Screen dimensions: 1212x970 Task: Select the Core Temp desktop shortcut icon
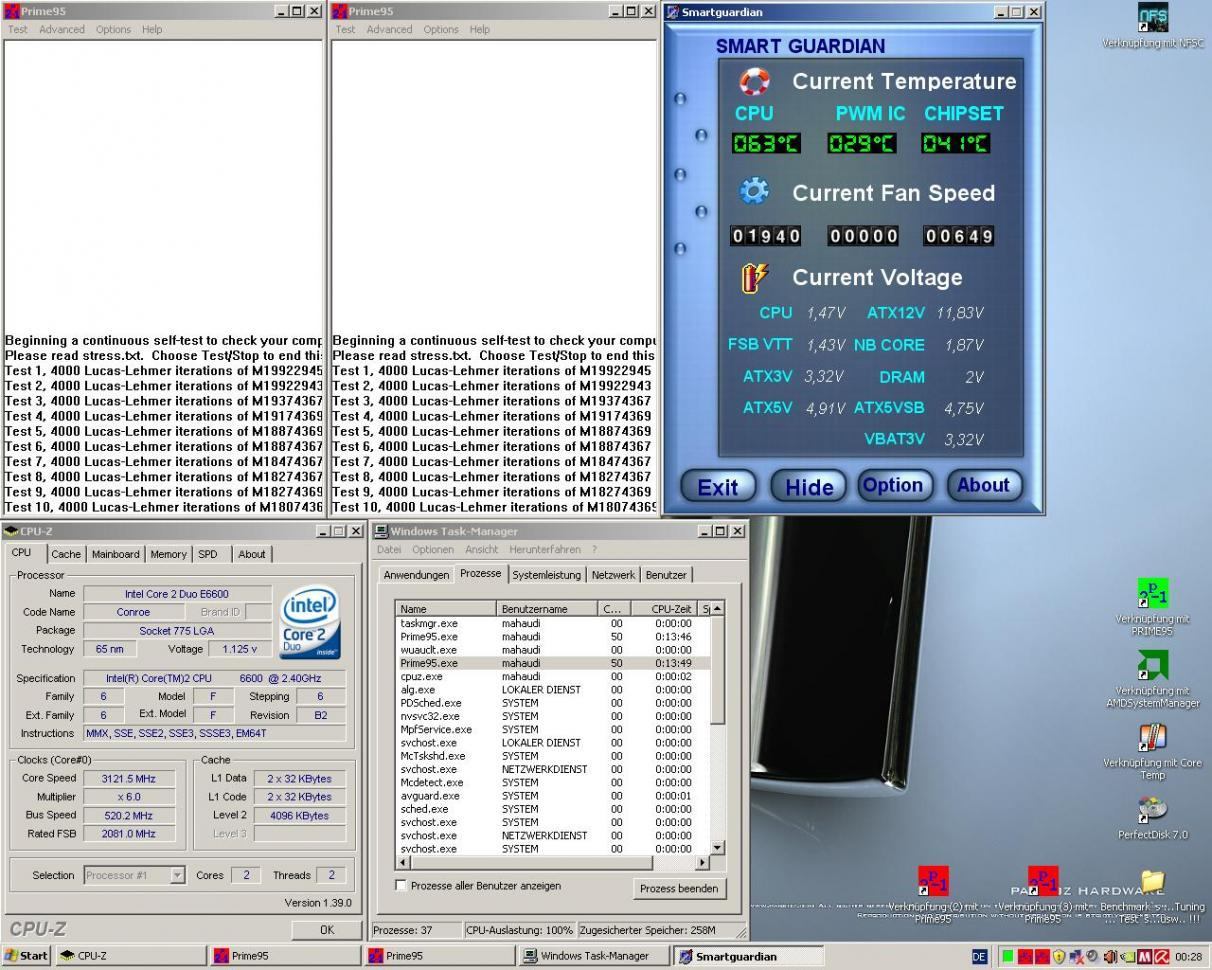tap(1153, 738)
